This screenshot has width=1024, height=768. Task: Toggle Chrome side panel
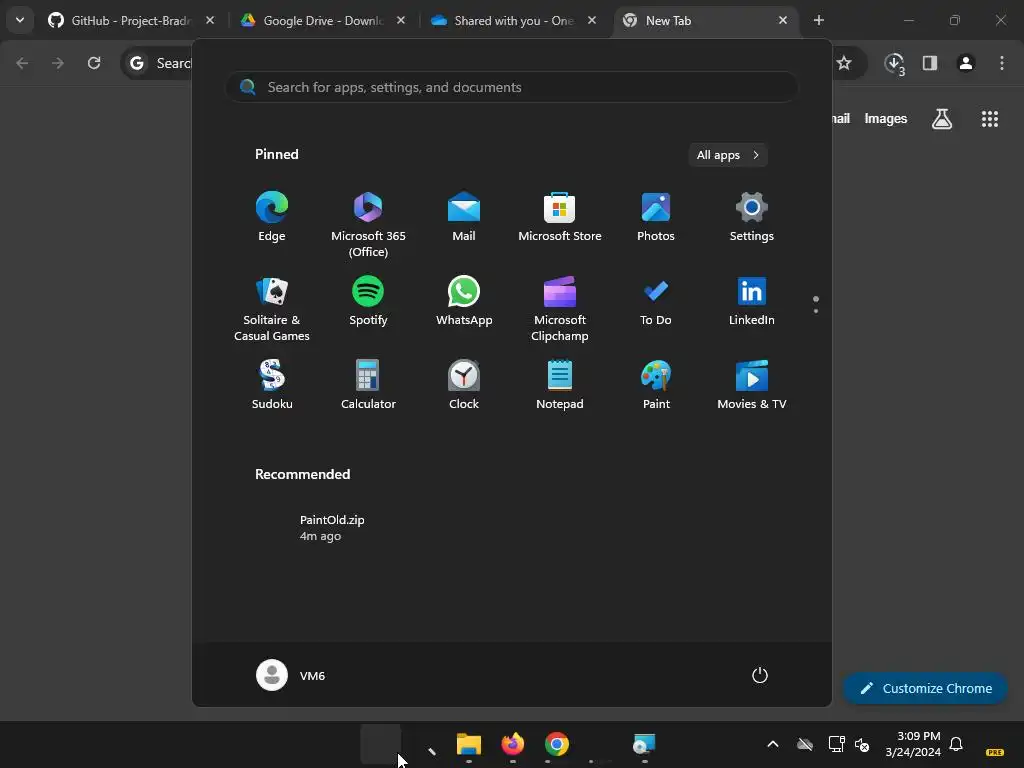point(929,63)
